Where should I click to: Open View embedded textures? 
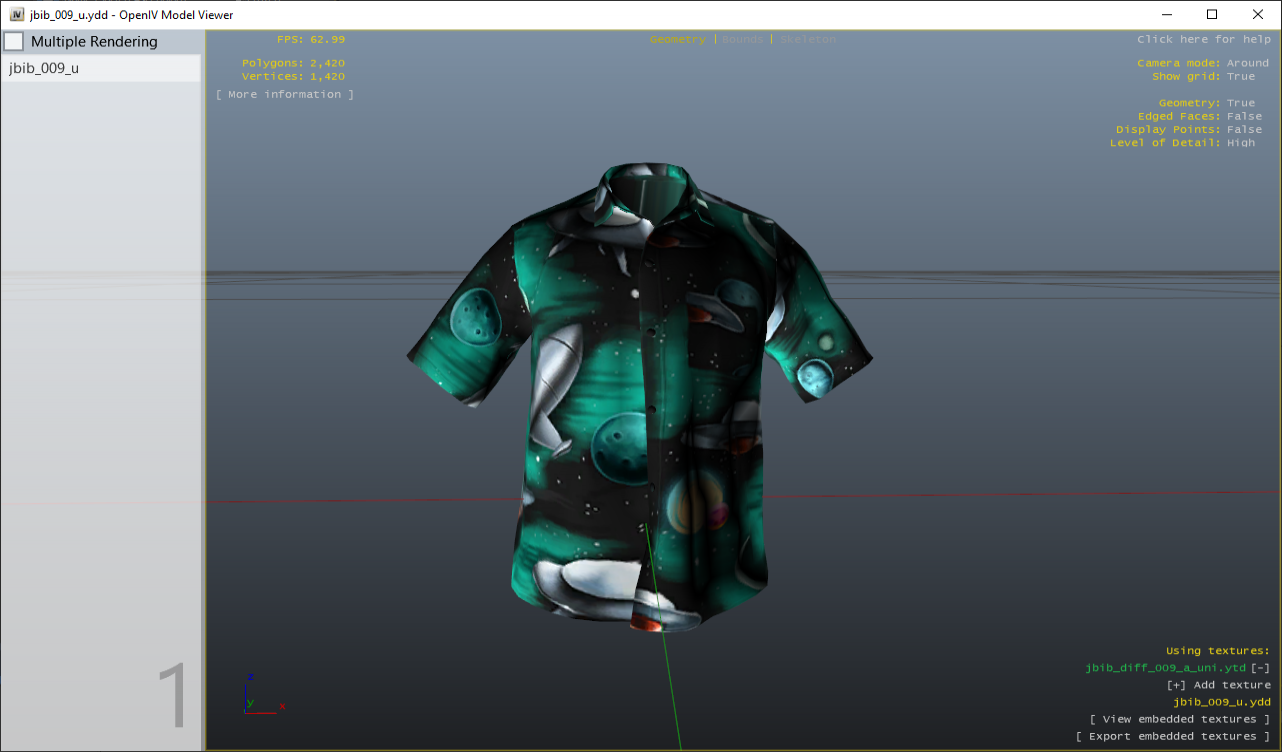1179,719
